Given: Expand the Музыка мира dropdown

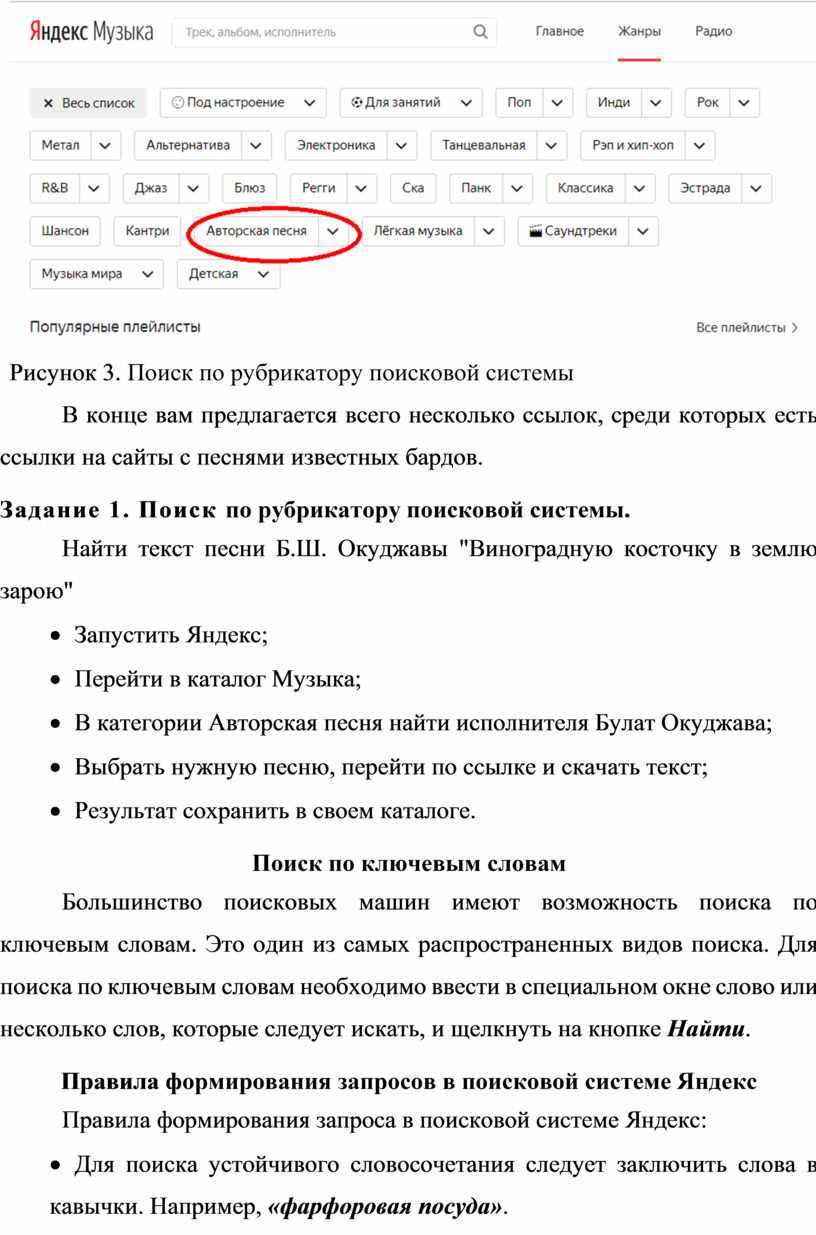Looking at the screenshot, I should 96,274.
